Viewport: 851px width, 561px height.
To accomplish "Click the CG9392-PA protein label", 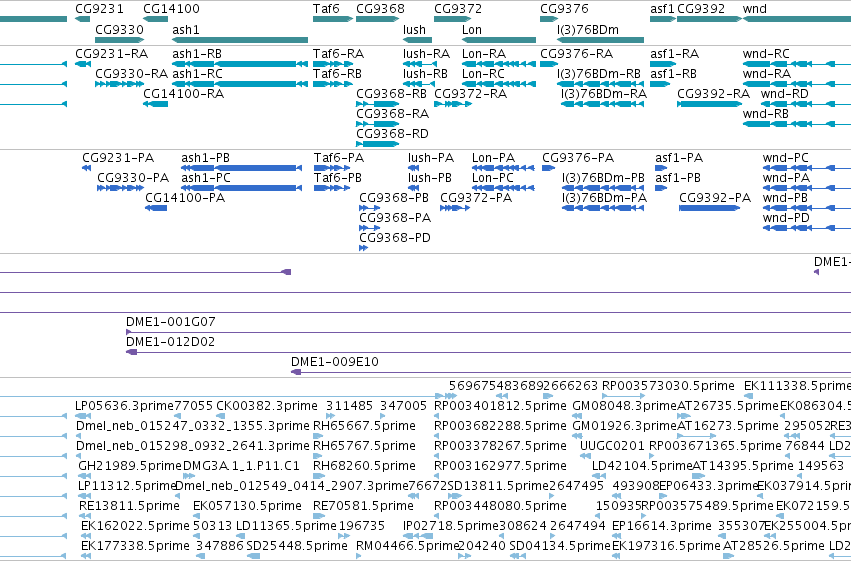I will tap(715, 198).
